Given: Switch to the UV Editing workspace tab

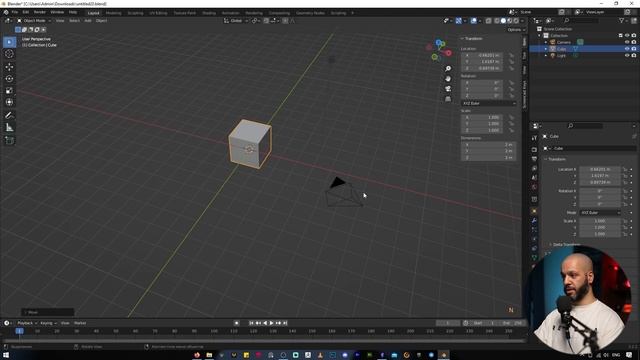Looking at the screenshot, I should click(158, 13).
